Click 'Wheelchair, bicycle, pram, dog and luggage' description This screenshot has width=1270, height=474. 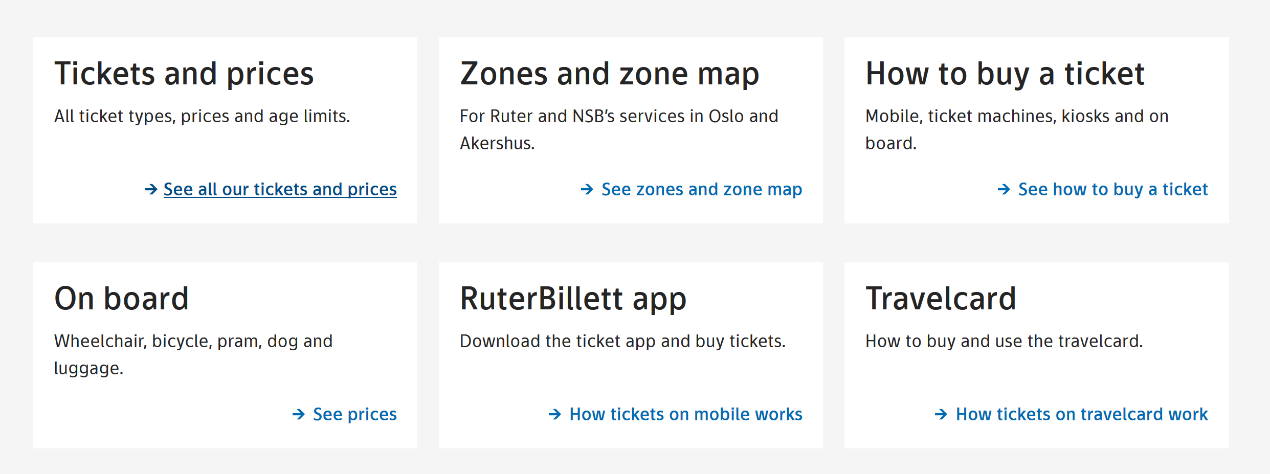(x=193, y=354)
